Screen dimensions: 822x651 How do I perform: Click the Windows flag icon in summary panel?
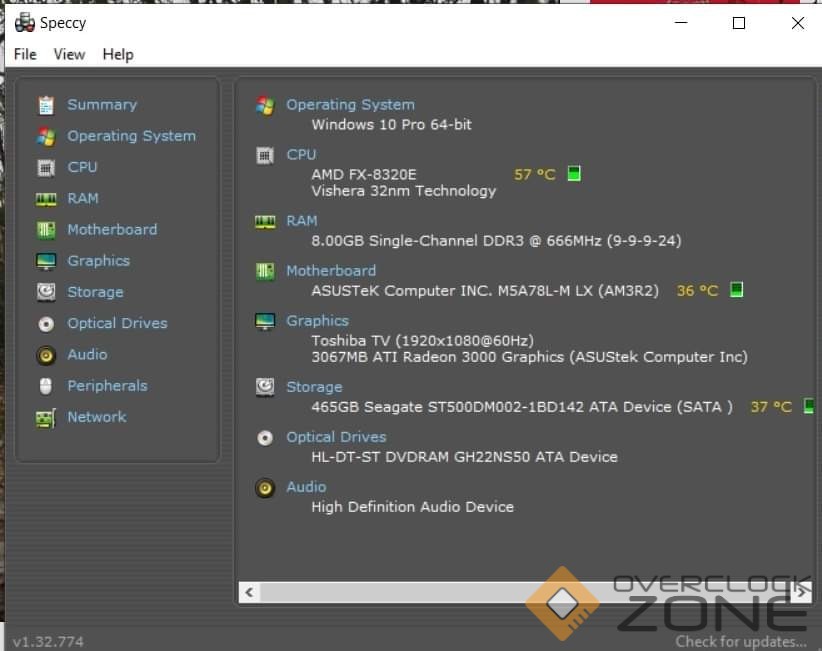coord(265,105)
